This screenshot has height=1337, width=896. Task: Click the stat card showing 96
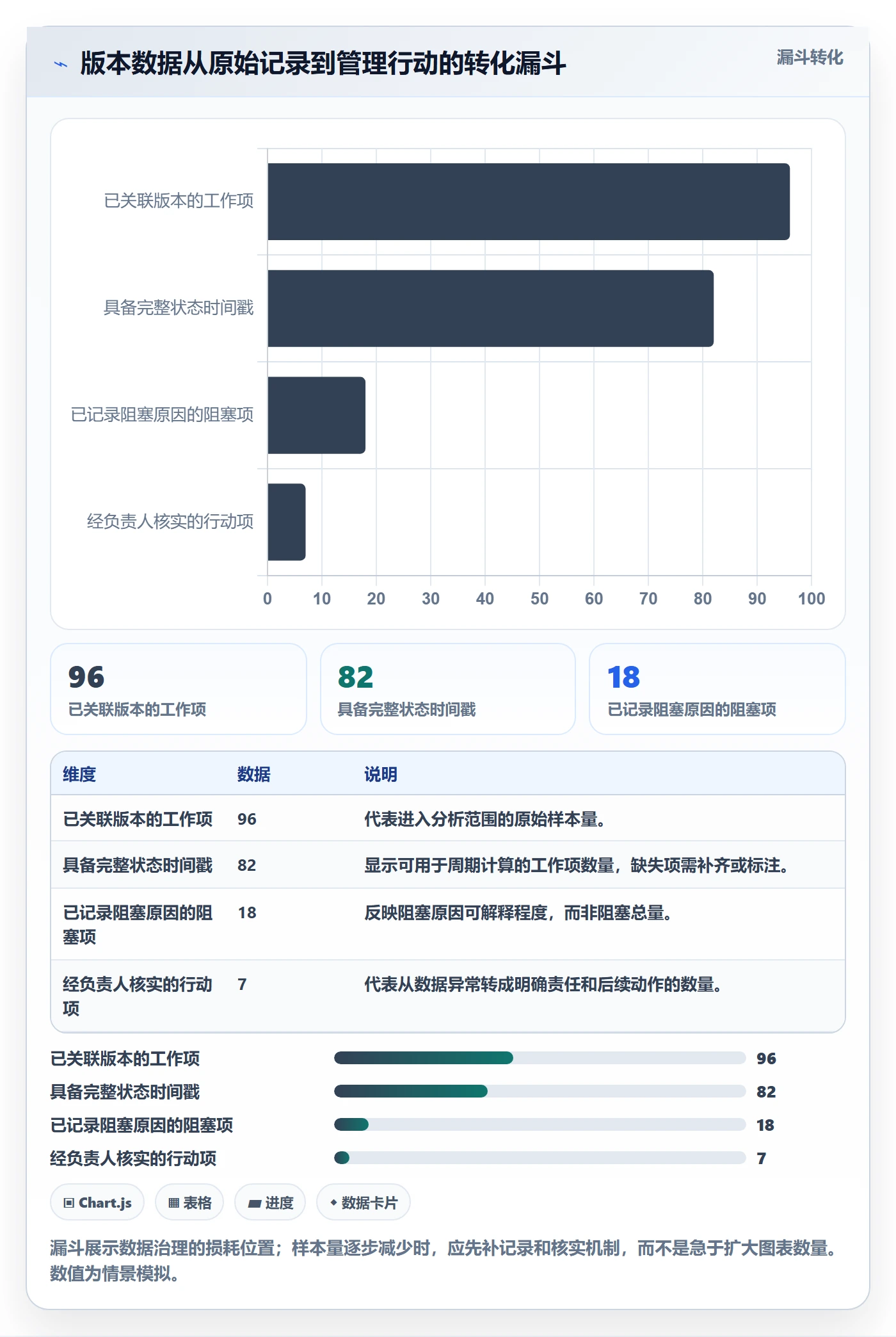click(179, 689)
